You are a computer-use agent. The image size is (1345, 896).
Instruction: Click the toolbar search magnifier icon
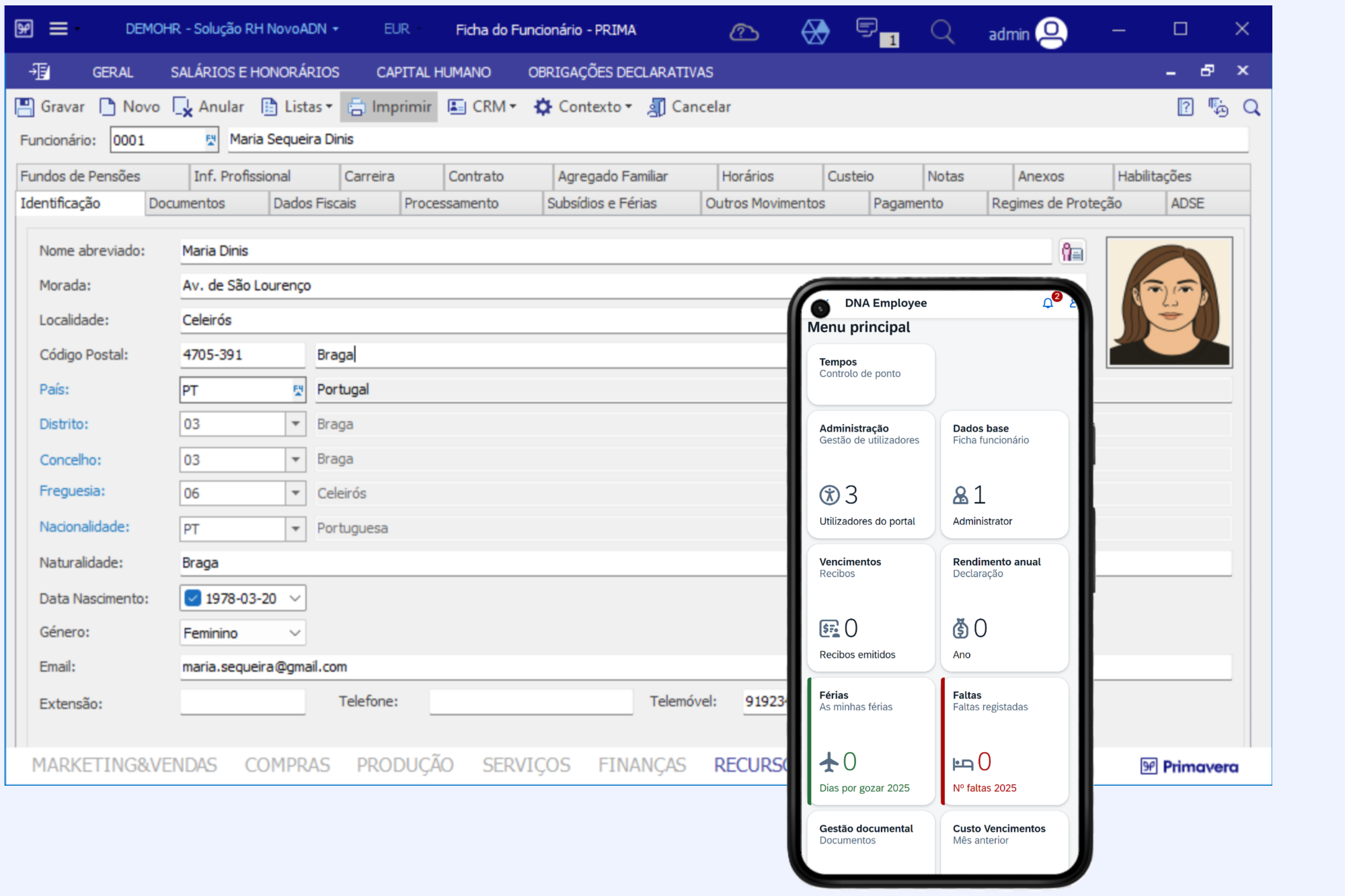(1252, 107)
